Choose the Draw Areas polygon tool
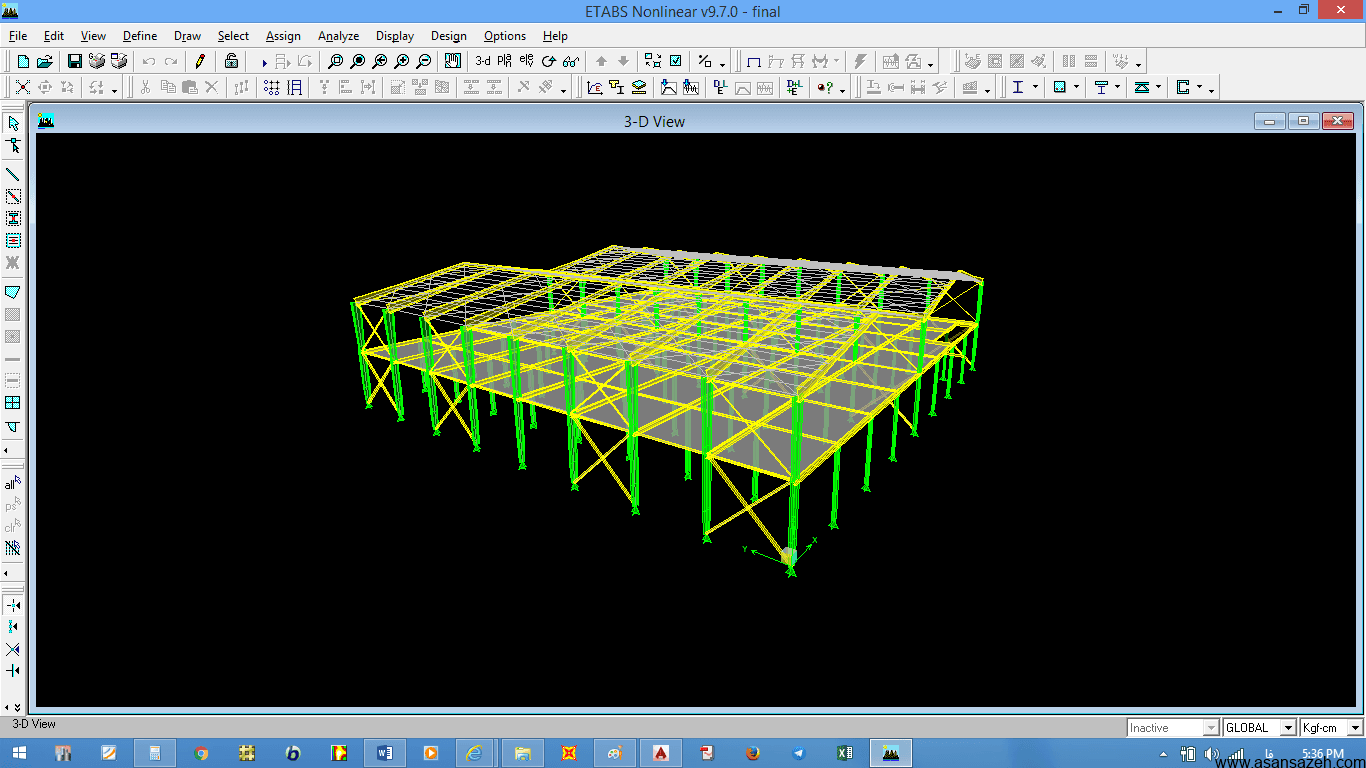Image resolution: width=1366 pixels, height=768 pixels. click(13, 292)
